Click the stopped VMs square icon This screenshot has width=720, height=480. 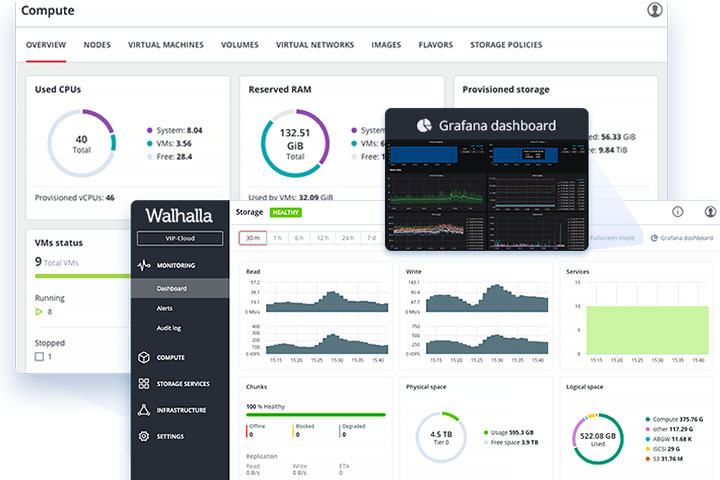(39, 356)
